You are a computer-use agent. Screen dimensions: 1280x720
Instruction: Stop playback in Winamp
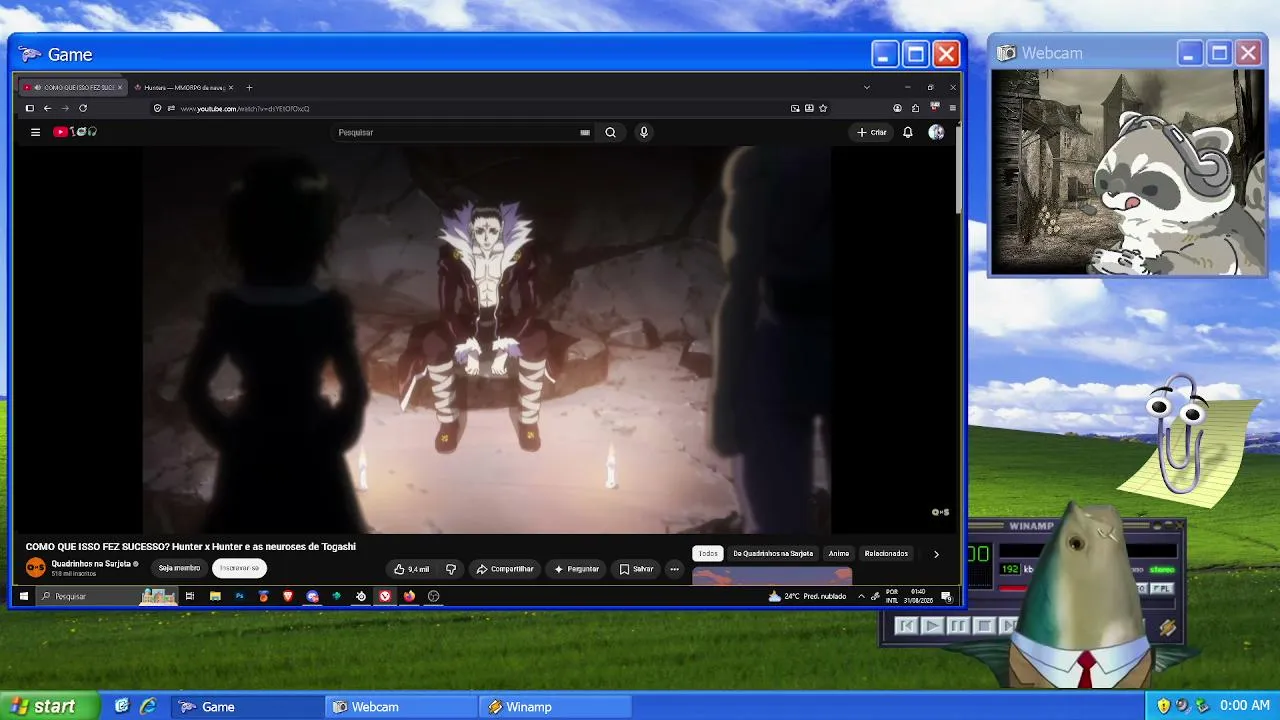tap(984, 626)
